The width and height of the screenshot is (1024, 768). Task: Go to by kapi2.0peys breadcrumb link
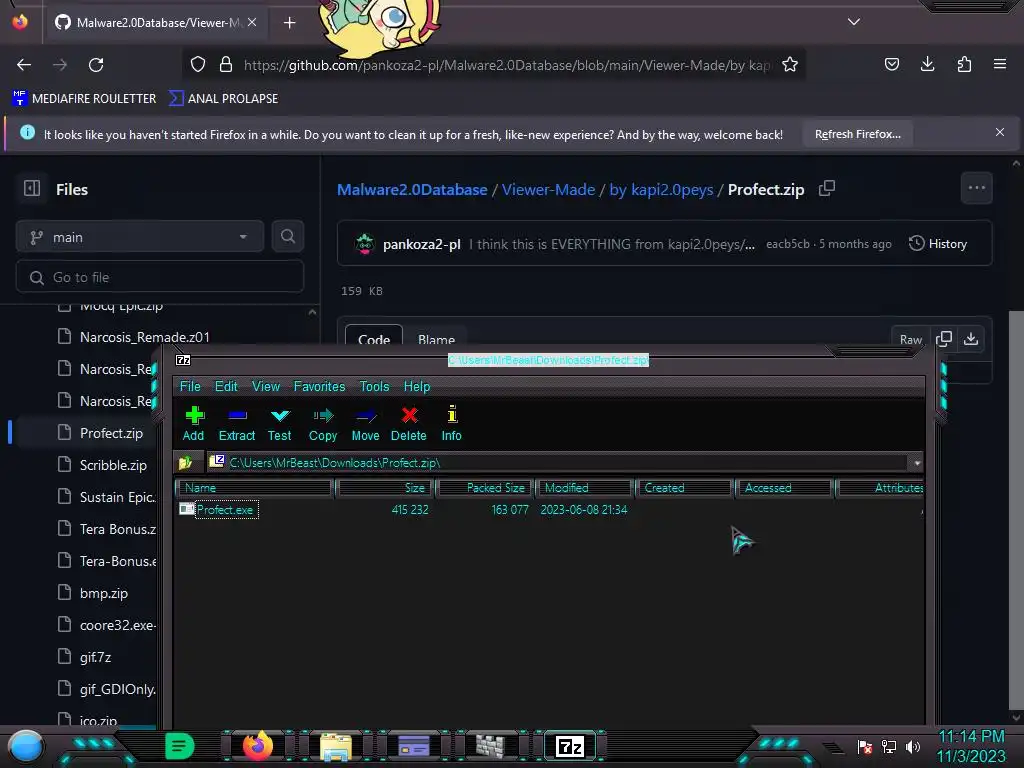point(661,189)
